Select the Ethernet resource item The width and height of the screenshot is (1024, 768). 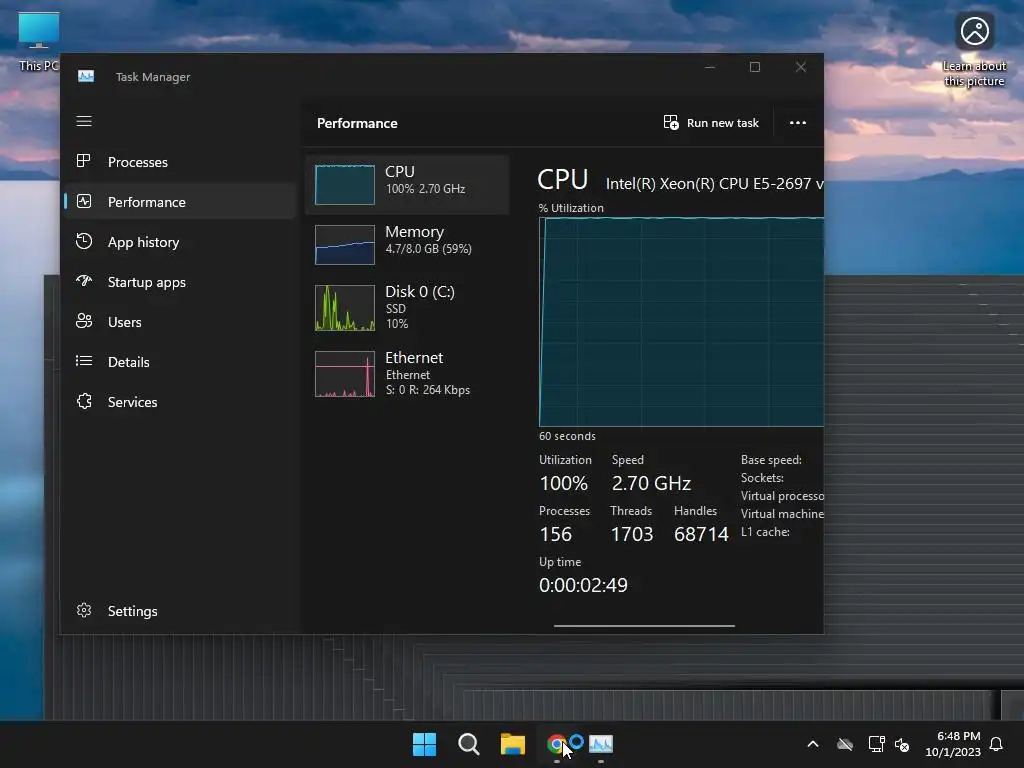point(407,374)
